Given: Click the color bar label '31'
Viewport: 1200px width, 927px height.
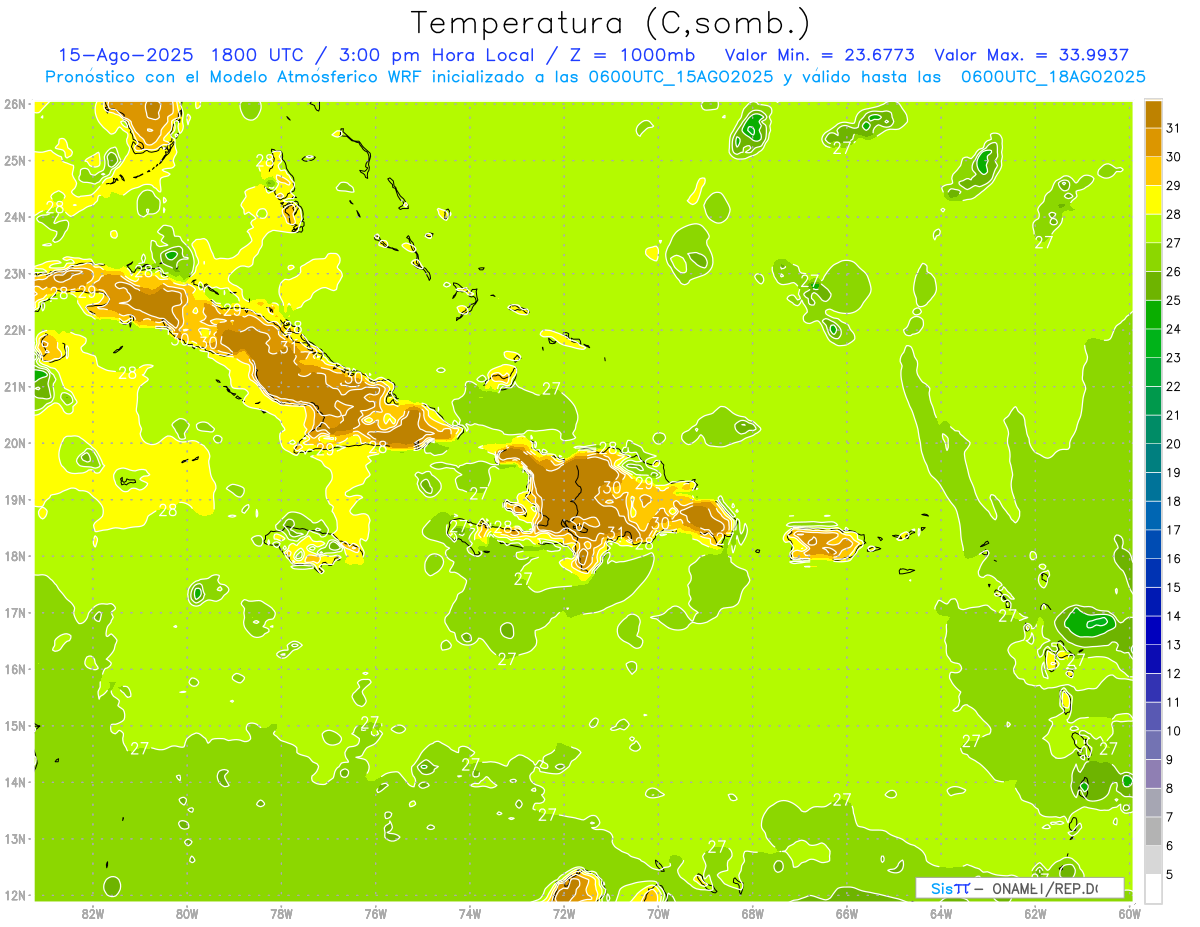Looking at the screenshot, I should point(1174,128).
